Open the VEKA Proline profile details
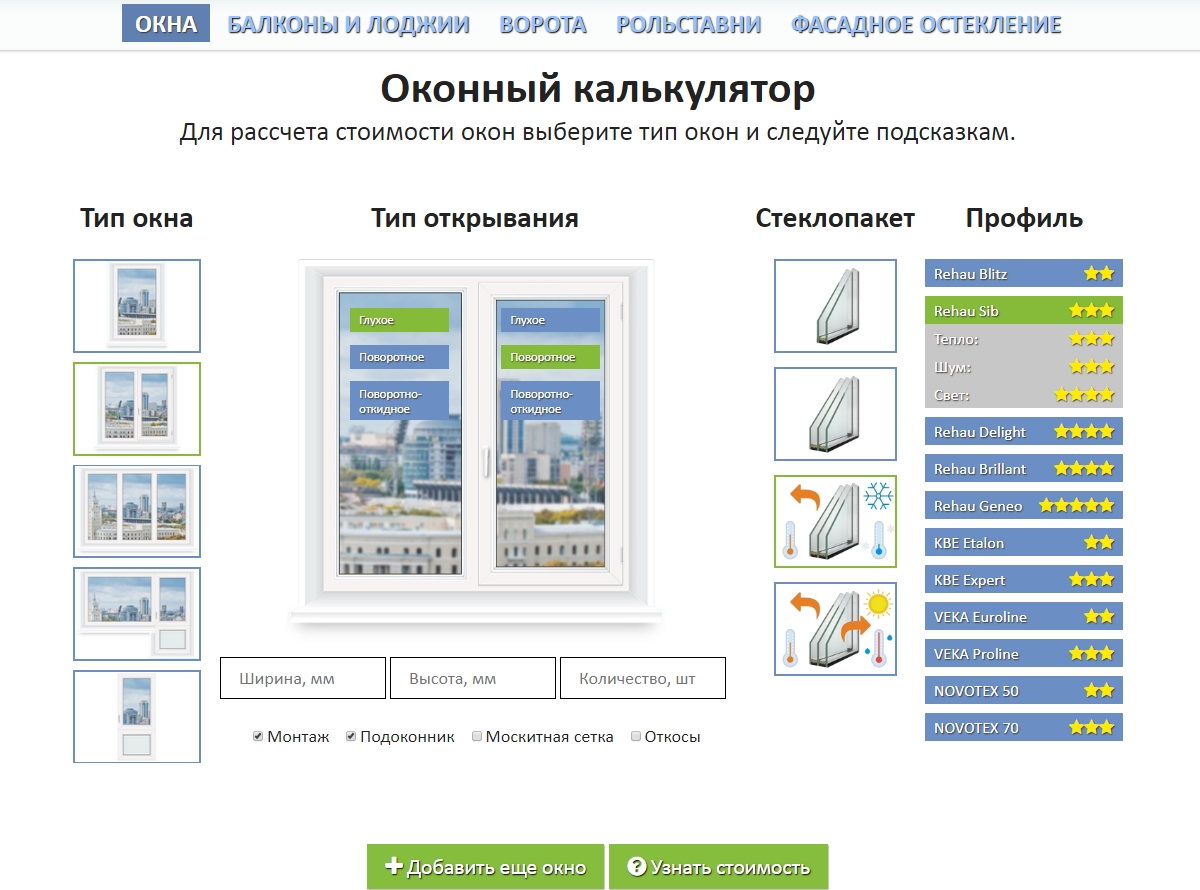 1023,654
